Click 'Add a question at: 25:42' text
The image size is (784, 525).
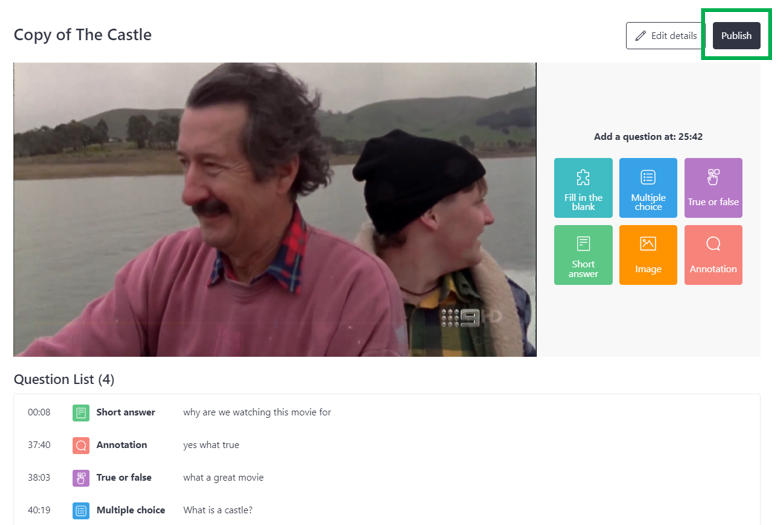(648, 136)
